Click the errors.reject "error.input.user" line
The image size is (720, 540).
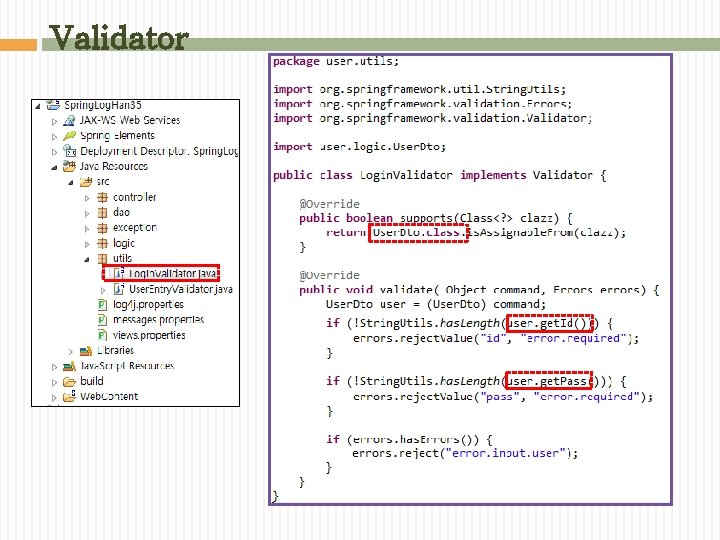[x=465, y=453]
